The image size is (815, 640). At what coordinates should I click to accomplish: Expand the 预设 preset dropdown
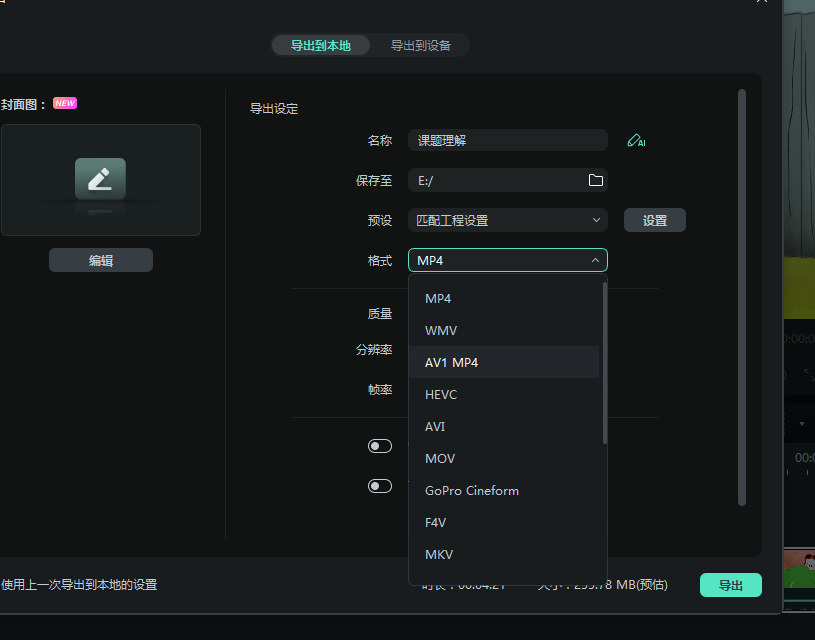(507, 220)
